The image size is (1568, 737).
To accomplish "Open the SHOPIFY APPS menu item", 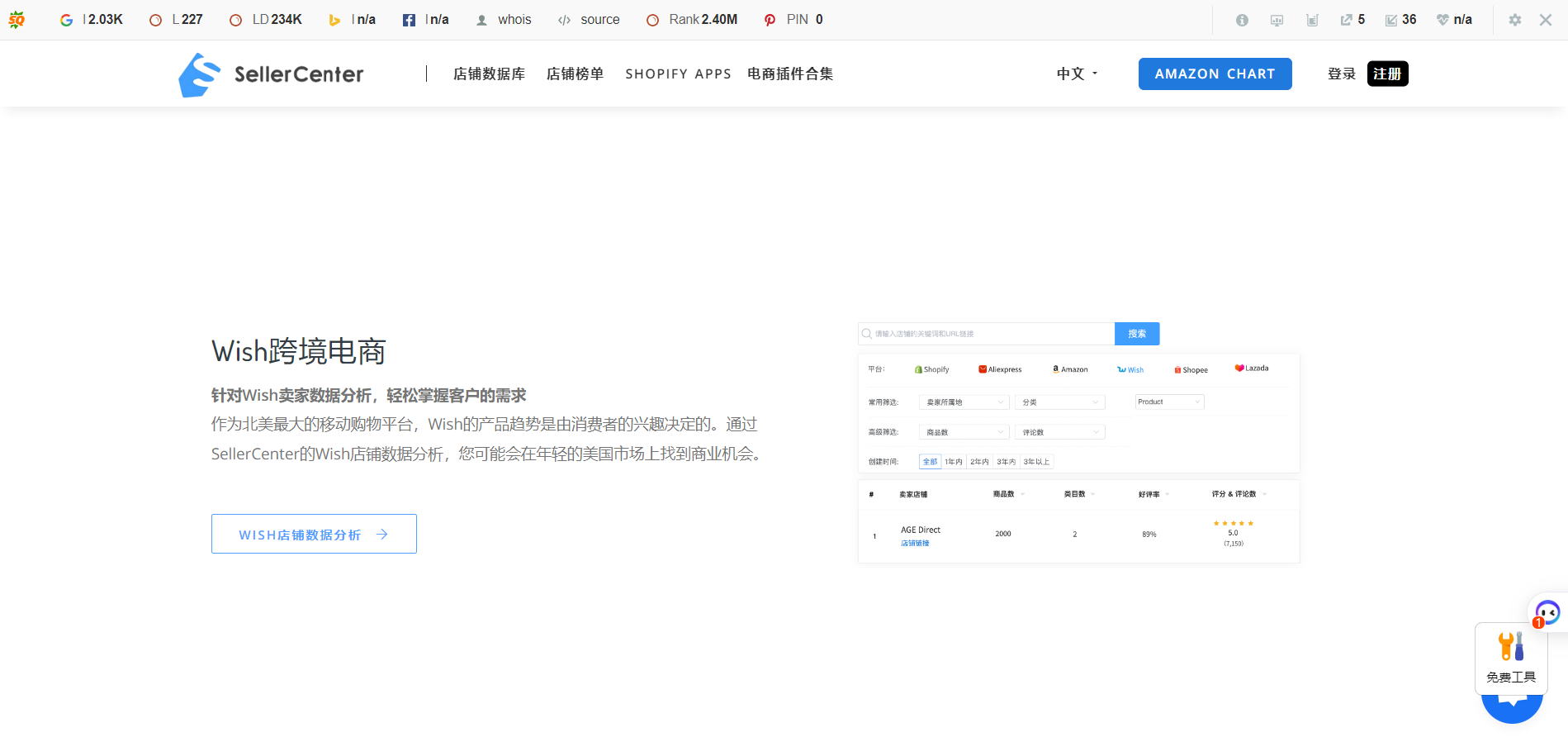I will pos(678,74).
